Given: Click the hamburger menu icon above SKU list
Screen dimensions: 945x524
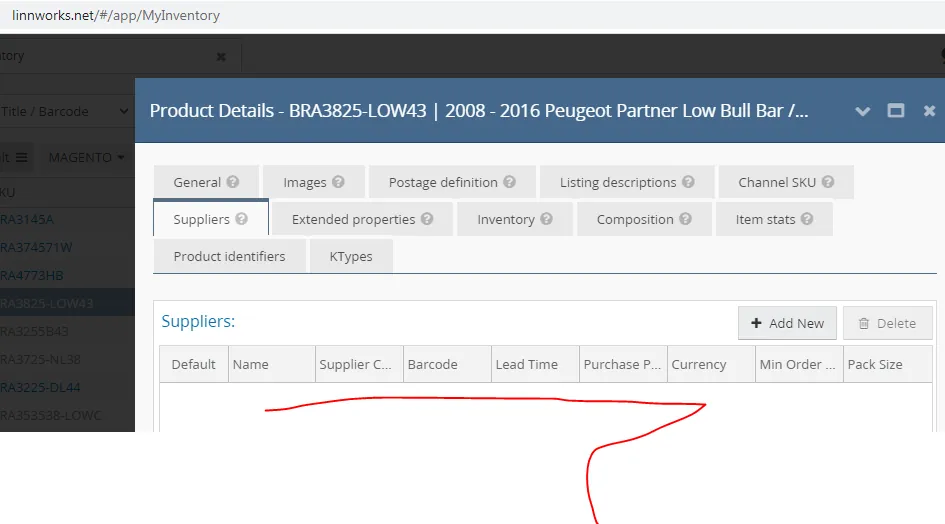Looking at the screenshot, I should [x=22, y=157].
